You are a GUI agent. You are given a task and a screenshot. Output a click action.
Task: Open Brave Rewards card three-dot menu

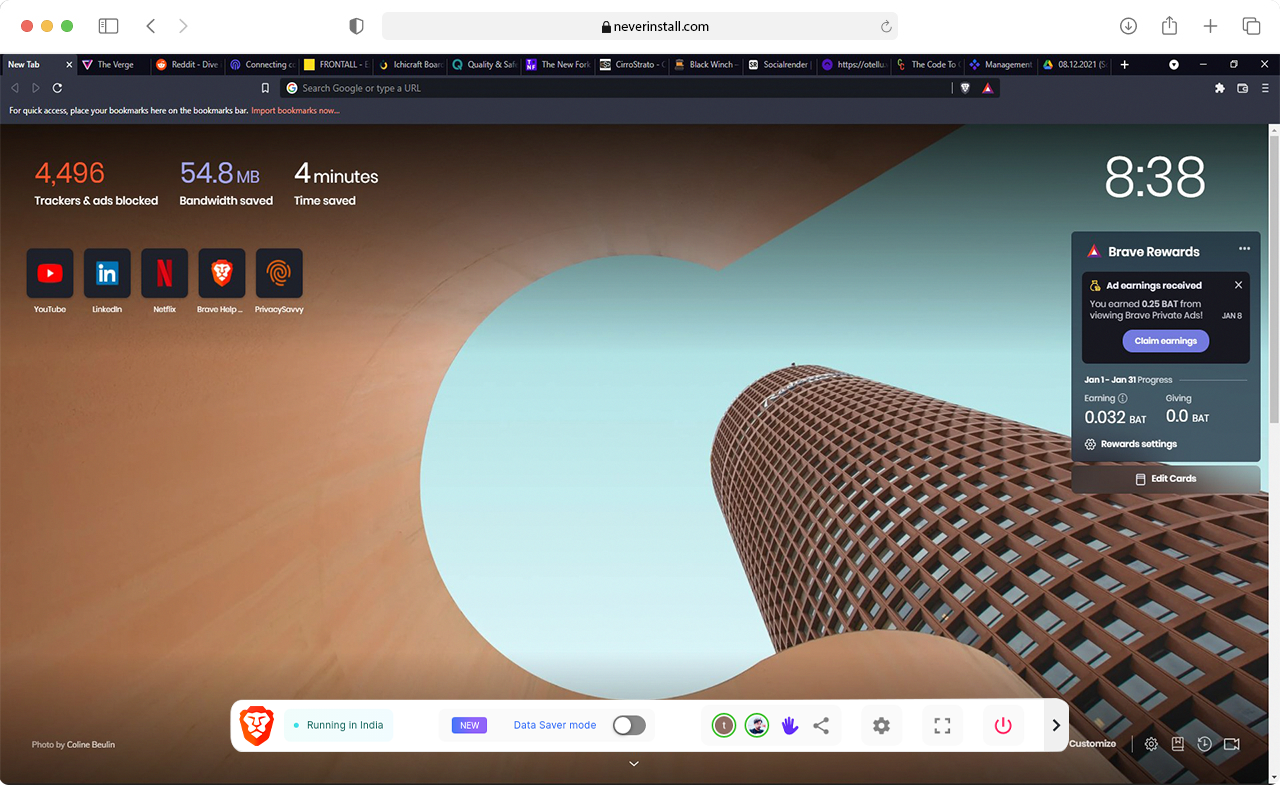coord(1244,249)
